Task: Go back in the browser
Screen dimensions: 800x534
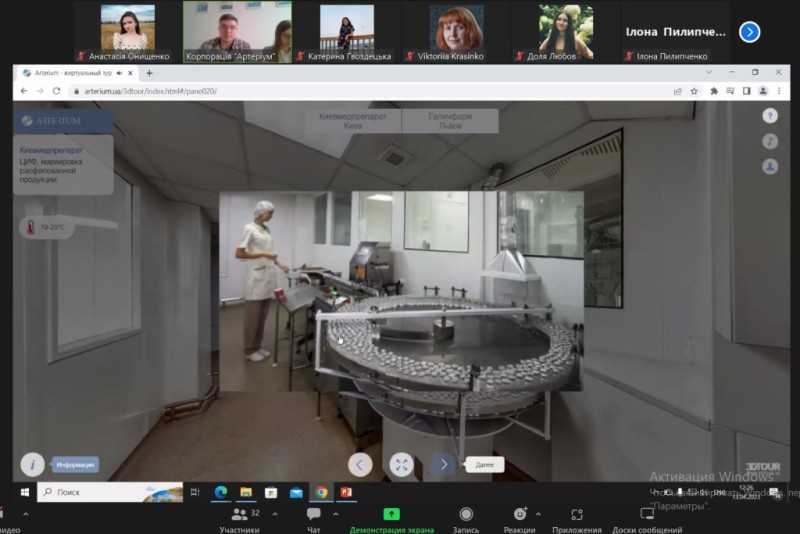Action: pyautogui.click(x=24, y=91)
